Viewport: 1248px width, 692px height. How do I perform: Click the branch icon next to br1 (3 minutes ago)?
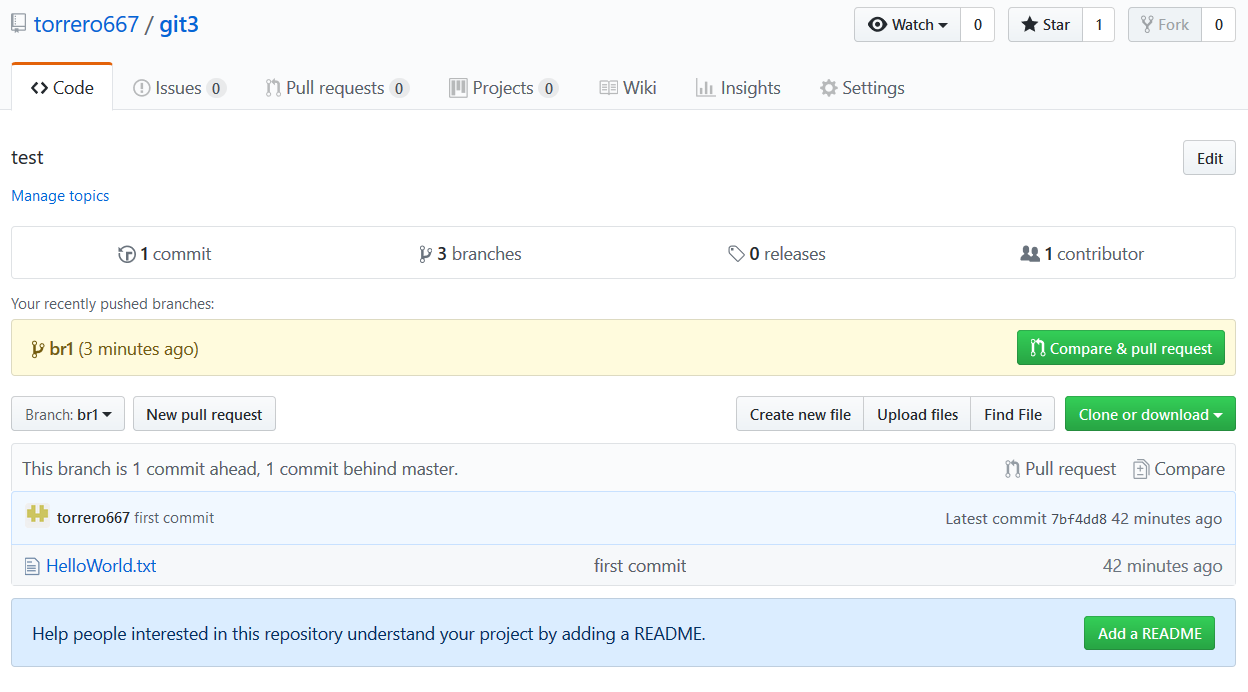click(37, 349)
